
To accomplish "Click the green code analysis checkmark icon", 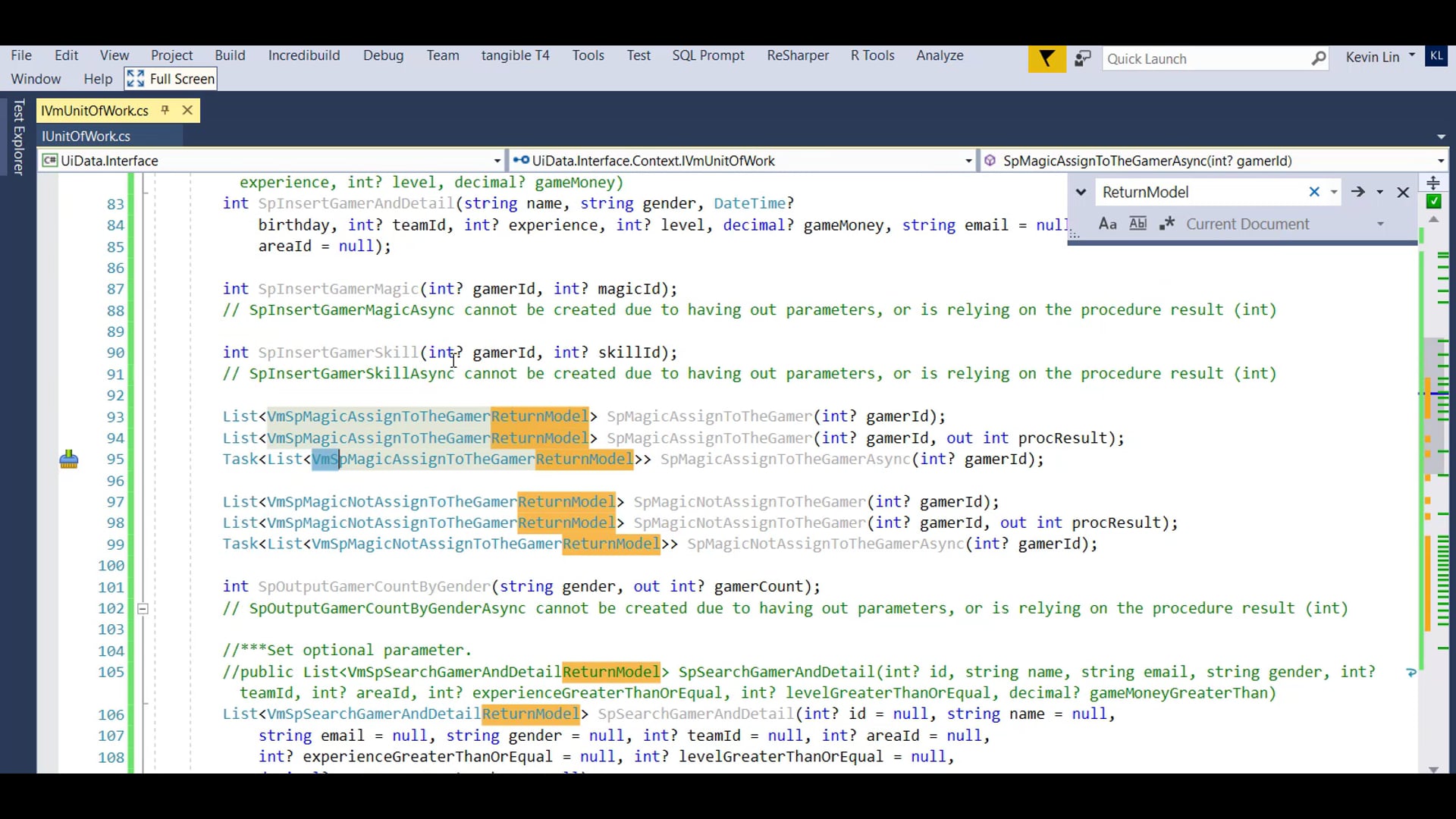I will click(x=1435, y=201).
